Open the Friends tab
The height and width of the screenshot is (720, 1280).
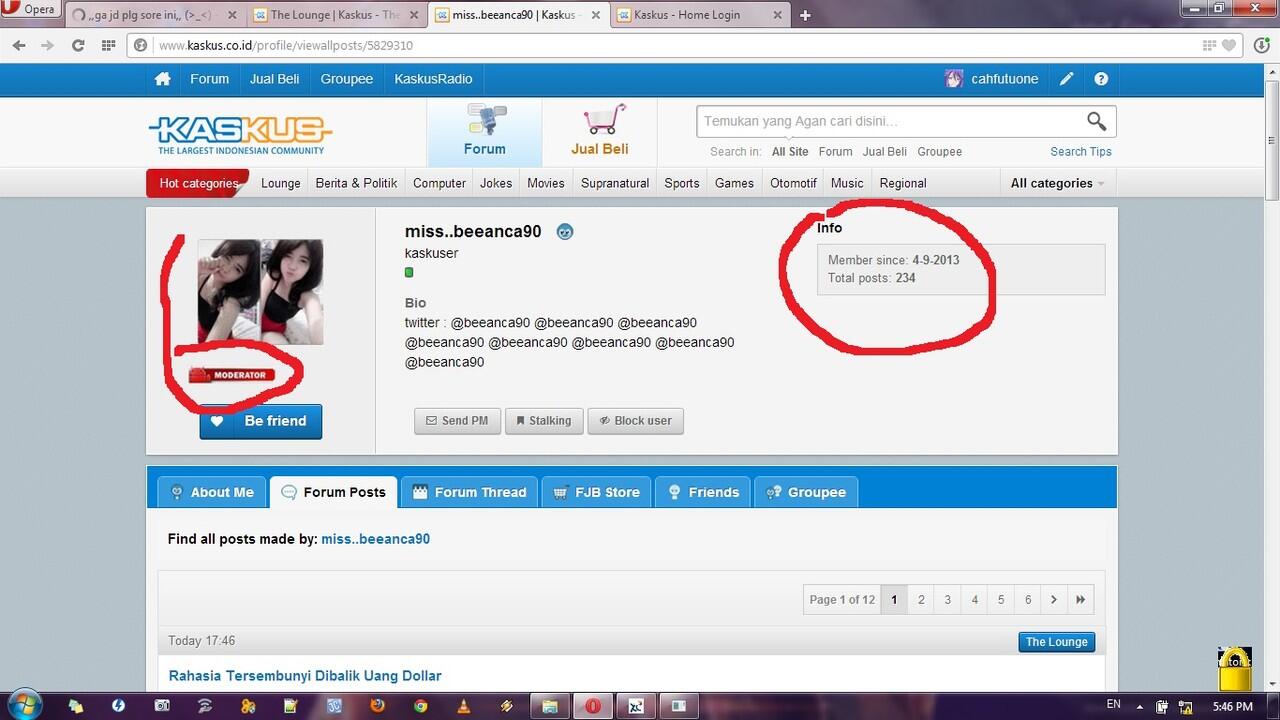(703, 492)
